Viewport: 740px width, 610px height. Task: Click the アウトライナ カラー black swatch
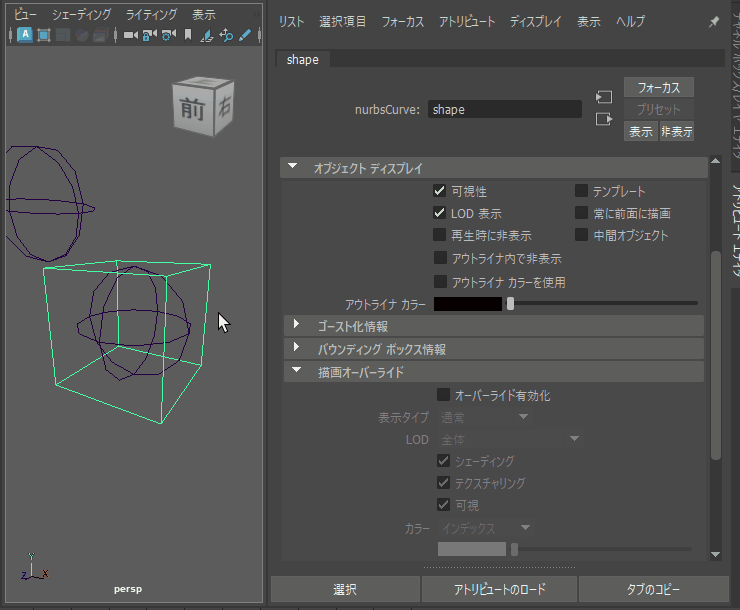(x=468, y=303)
